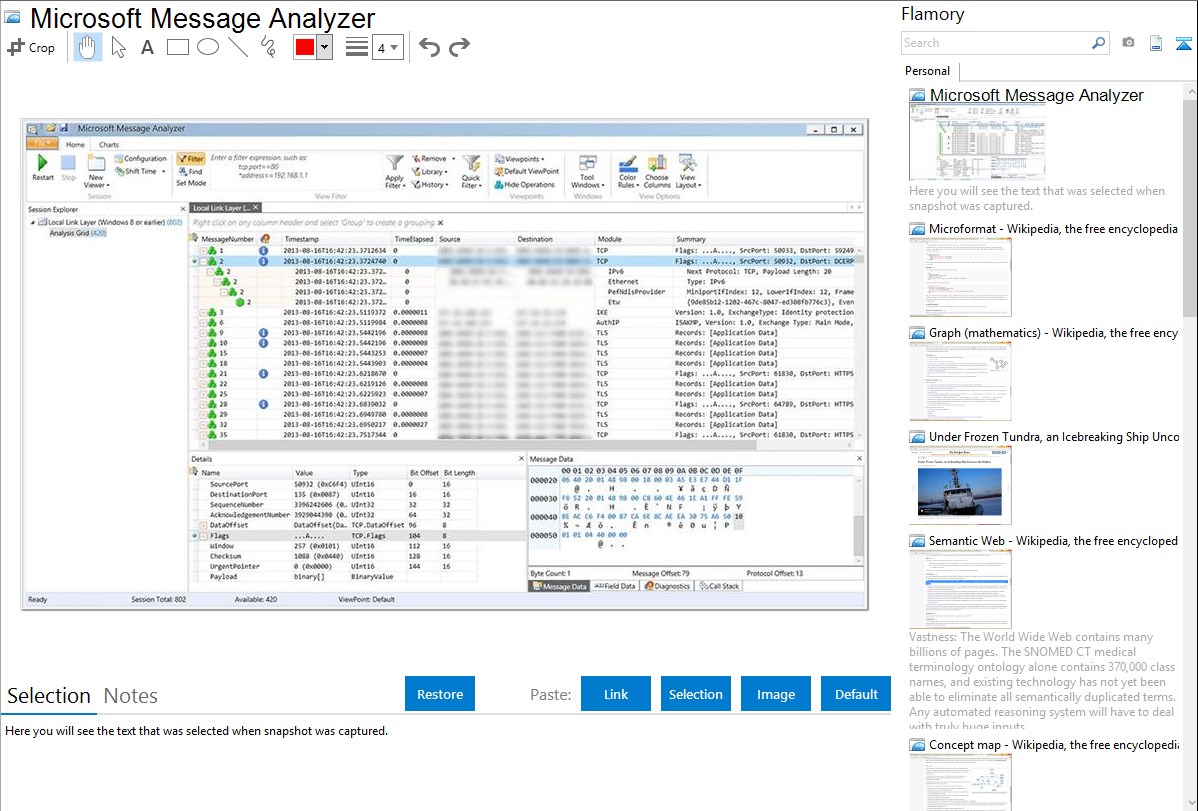
Task: Open the Semantic Web snapshot thumbnail
Action: point(960,589)
